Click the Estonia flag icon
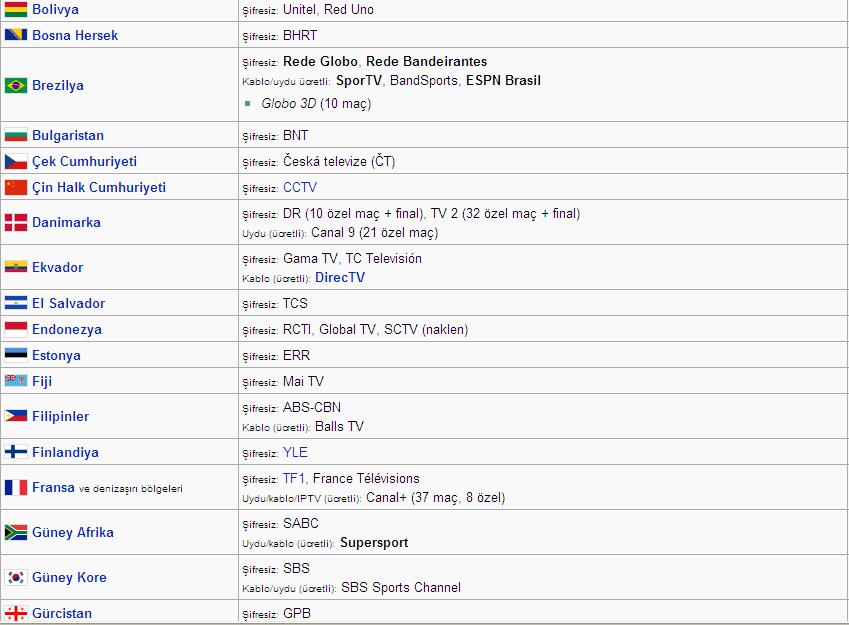Viewport: 849px width, 625px height. [x=16, y=355]
